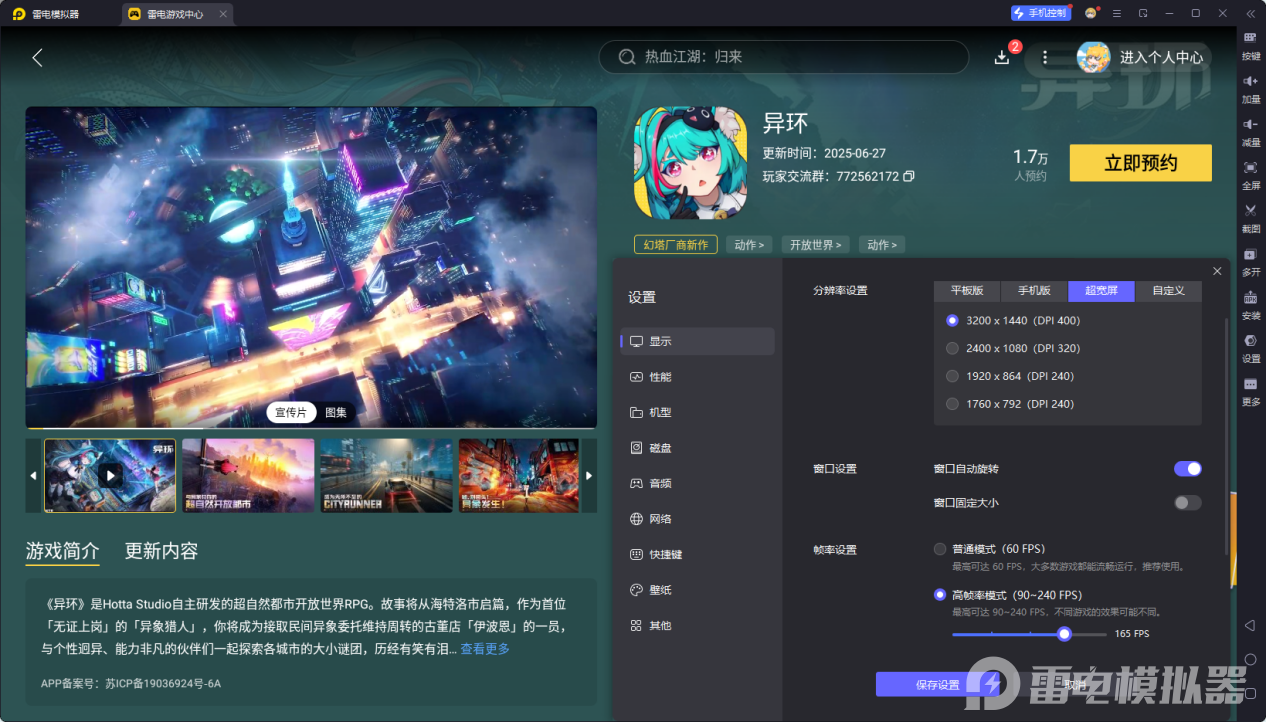Collapse the right sidebar with the double-arrow
Image resolution: width=1266 pixels, height=722 pixels.
[x=1250, y=13]
